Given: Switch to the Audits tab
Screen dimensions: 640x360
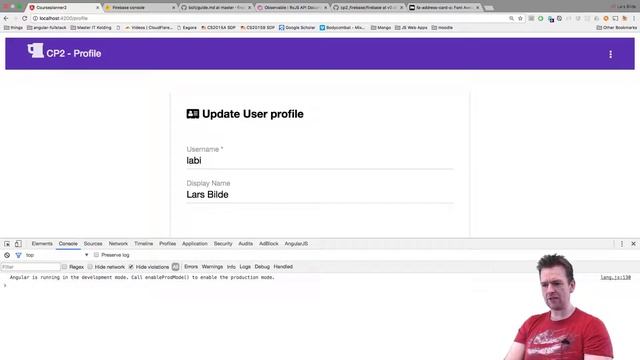Looking at the screenshot, I should point(245,244).
